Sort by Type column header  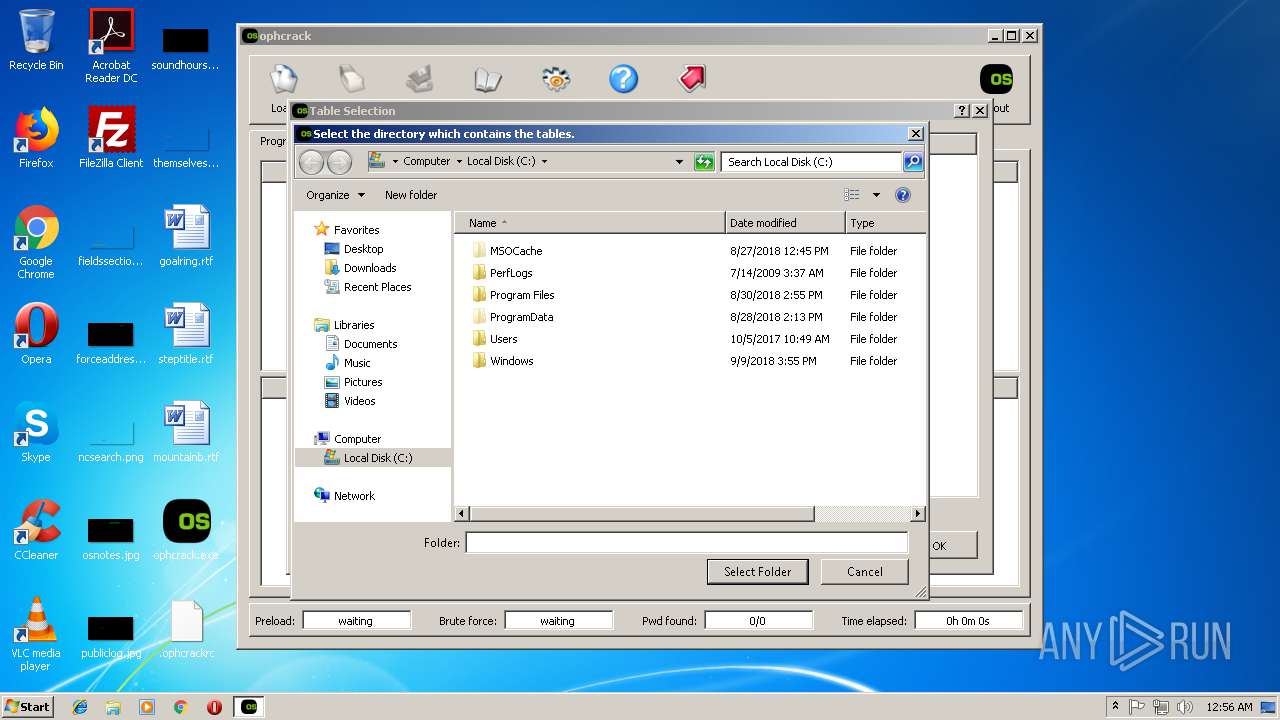[886, 223]
